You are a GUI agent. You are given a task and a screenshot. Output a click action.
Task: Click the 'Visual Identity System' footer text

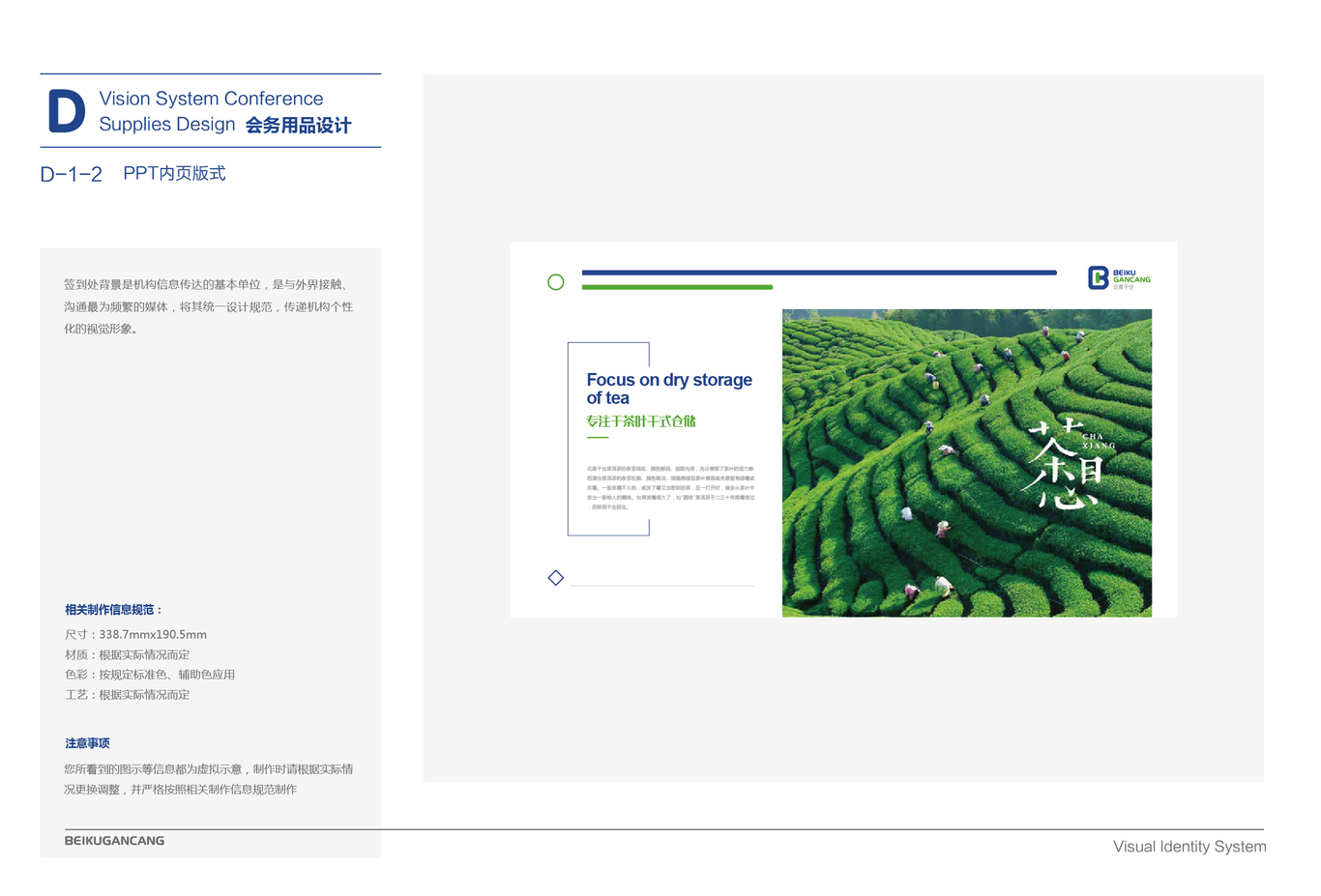[1189, 847]
